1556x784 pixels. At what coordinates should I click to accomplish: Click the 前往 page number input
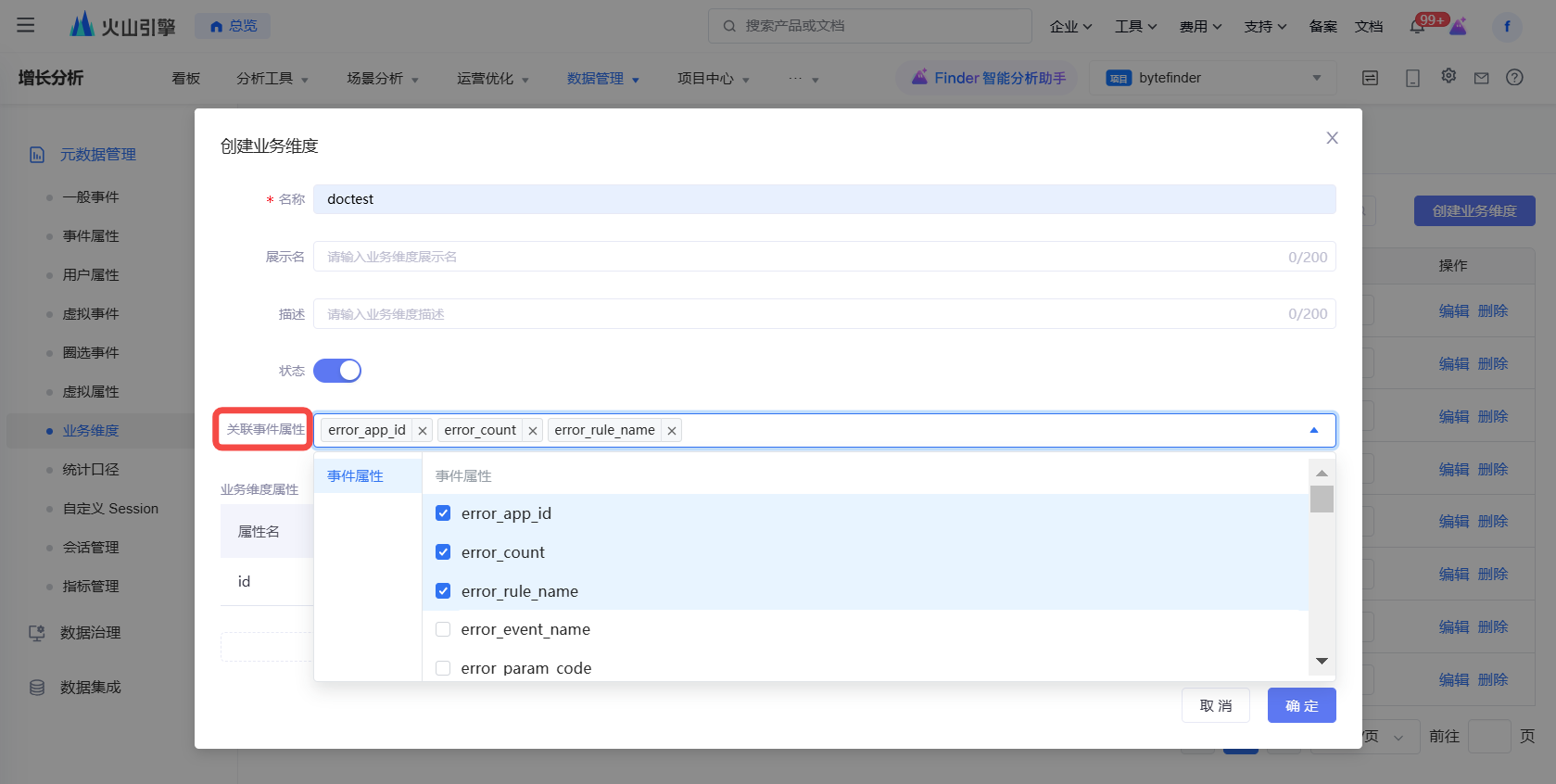coord(1490,737)
